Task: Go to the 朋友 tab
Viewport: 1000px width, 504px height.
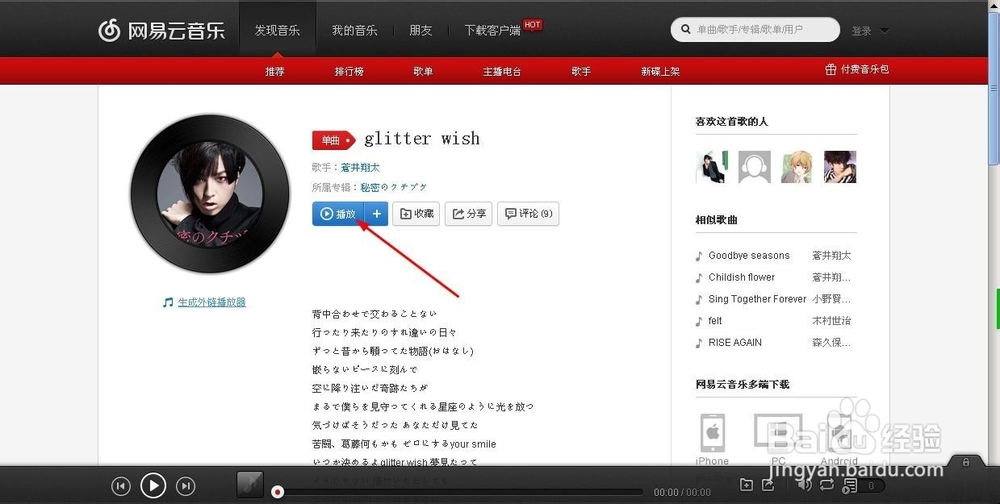Action: (420, 30)
